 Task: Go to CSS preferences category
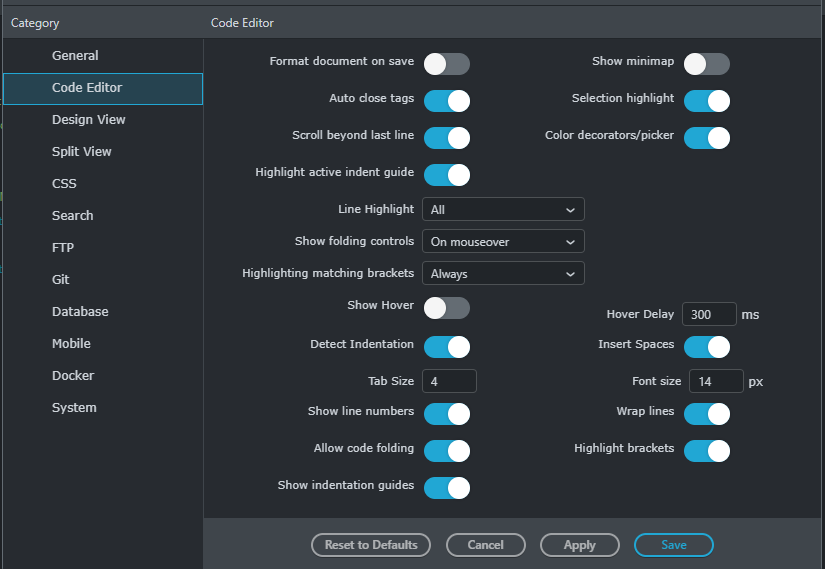(103, 184)
